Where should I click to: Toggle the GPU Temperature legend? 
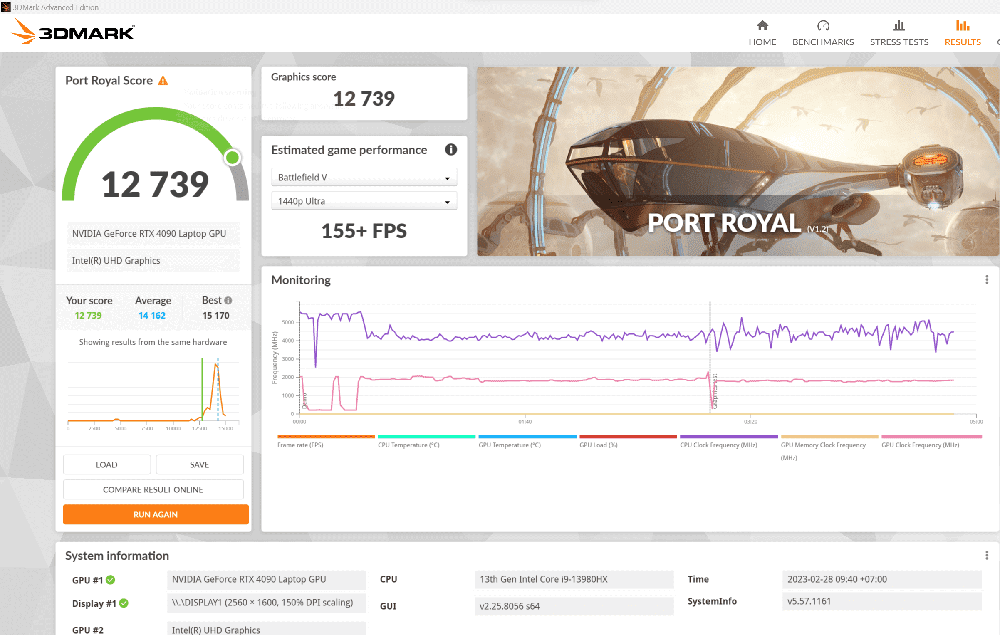[527, 441]
